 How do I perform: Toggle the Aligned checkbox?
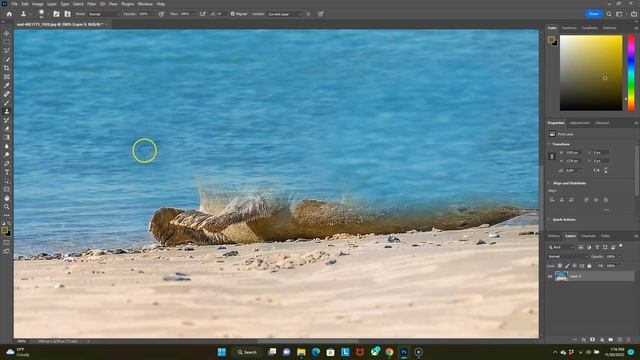[x=232, y=14]
